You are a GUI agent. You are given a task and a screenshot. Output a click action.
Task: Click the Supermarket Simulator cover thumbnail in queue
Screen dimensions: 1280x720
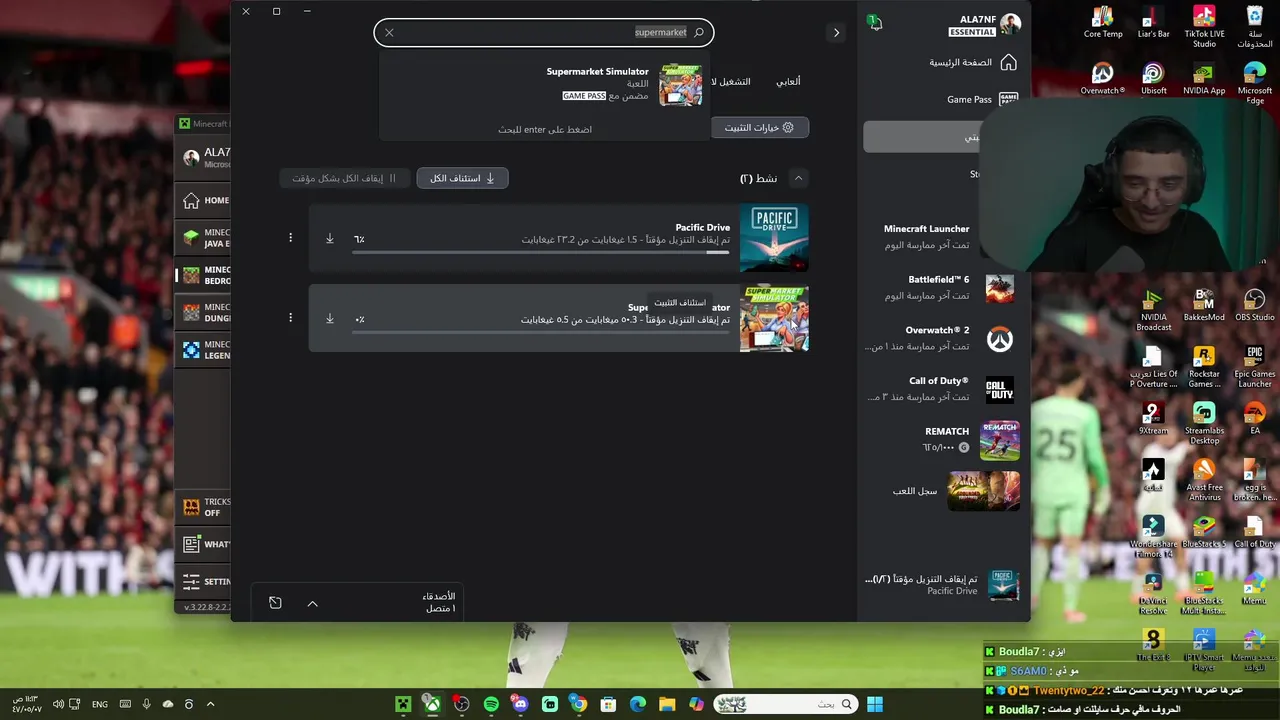774,319
